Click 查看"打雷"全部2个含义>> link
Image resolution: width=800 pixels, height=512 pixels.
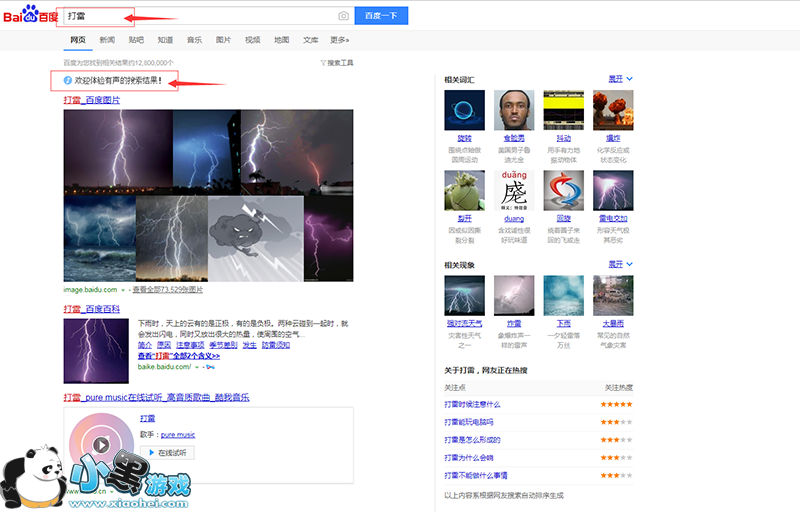click(x=179, y=356)
